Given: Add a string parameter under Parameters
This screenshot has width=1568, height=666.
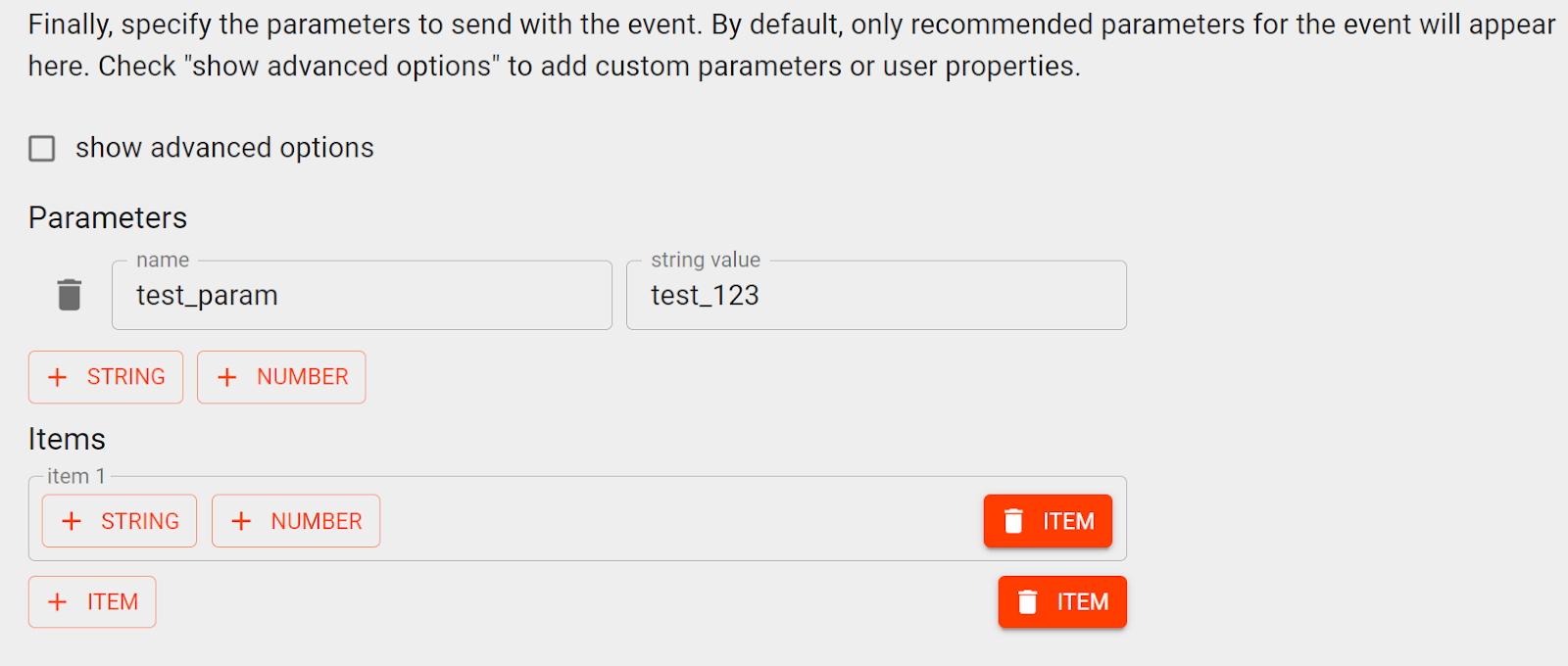Looking at the screenshot, I should tap(106, 377).
